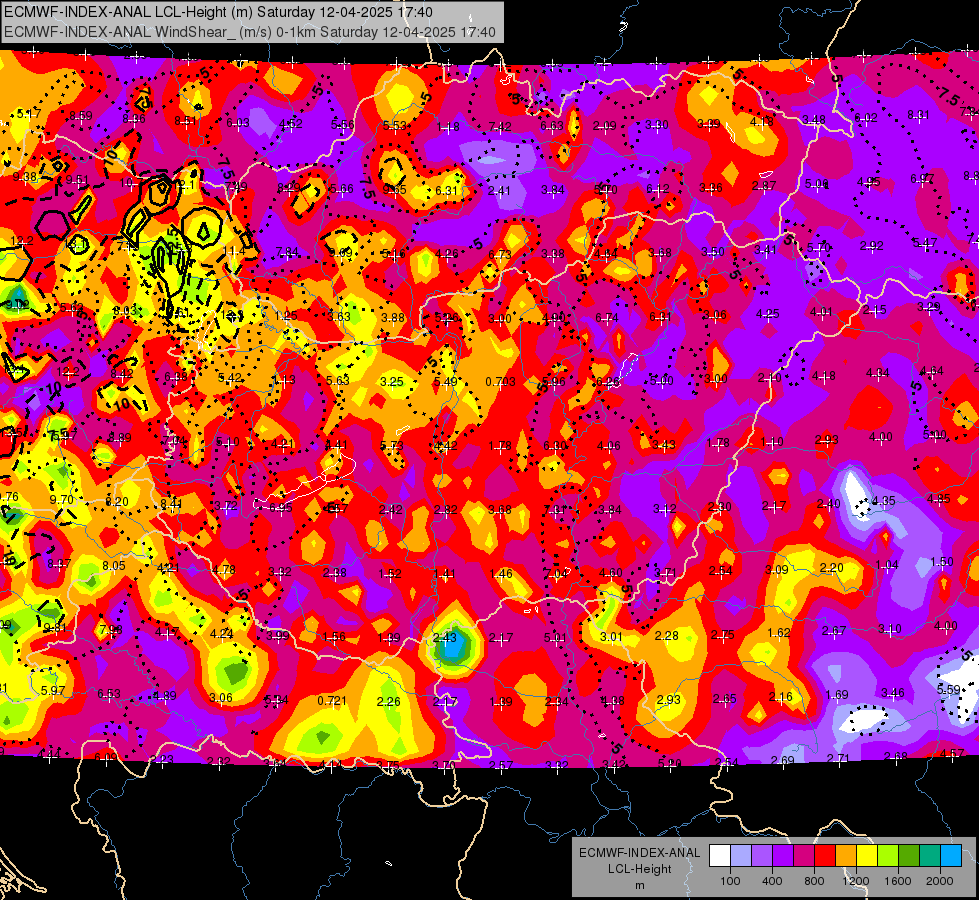979x900 pixels.
Task: Click the grid value 11.4
Action: [x=233, y=251]
